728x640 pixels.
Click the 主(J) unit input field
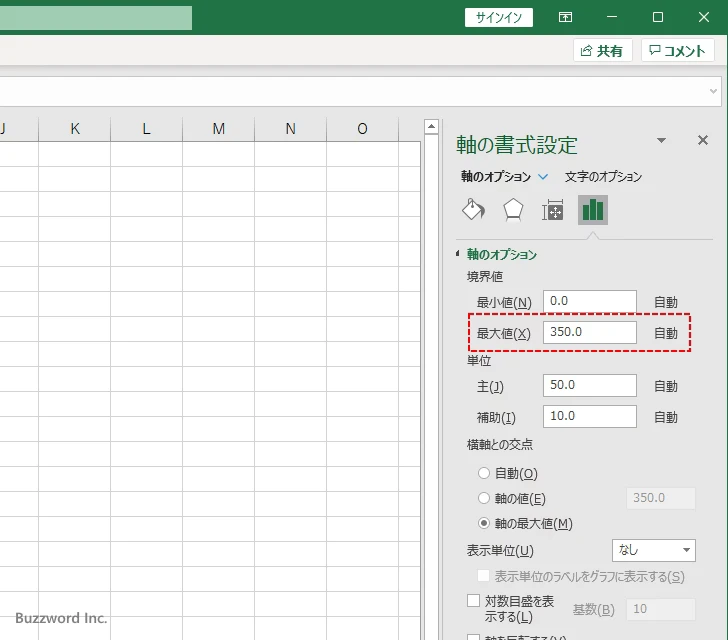point(590,385)
